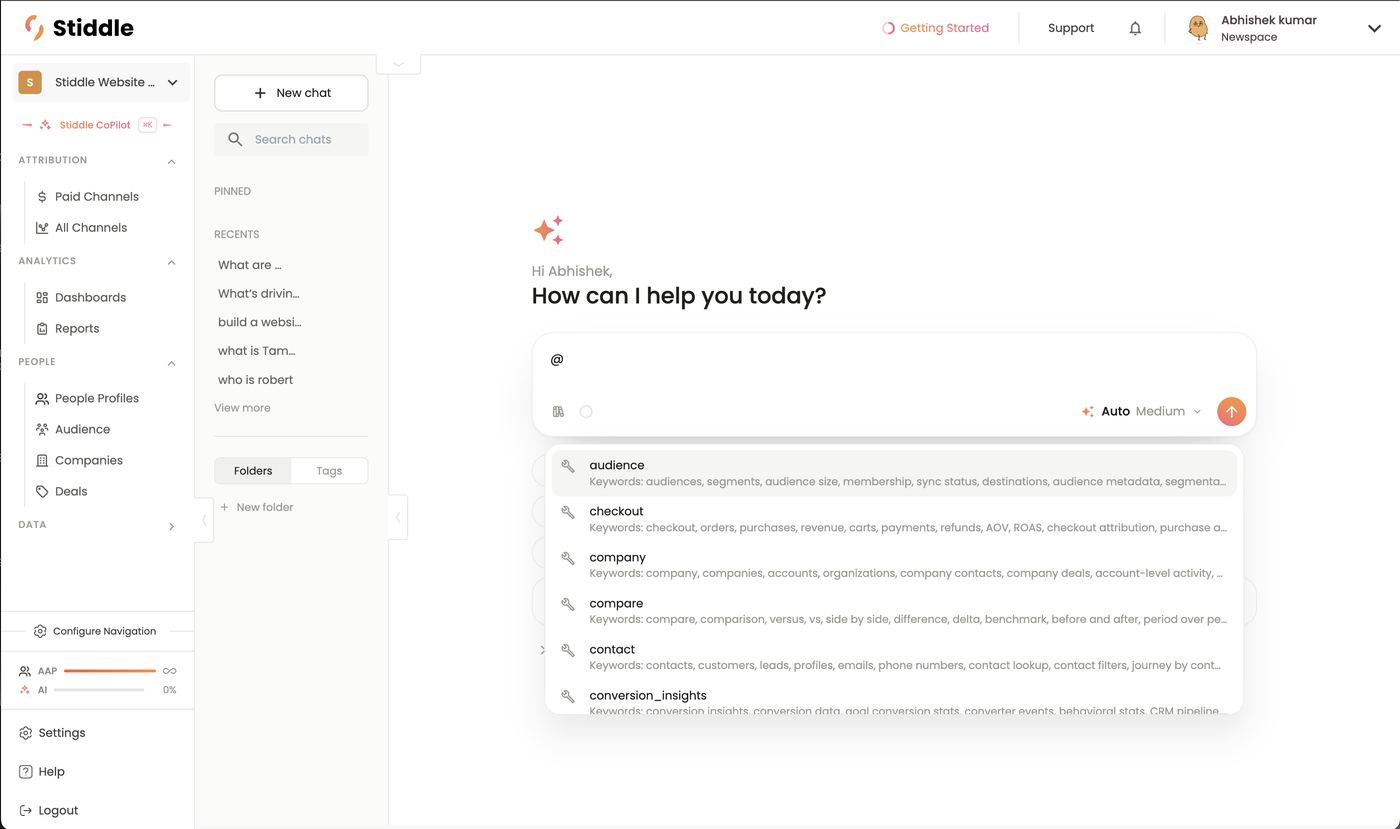
Task: Open Paid Channels dollar icon
Action: click(x=42, y=197)
